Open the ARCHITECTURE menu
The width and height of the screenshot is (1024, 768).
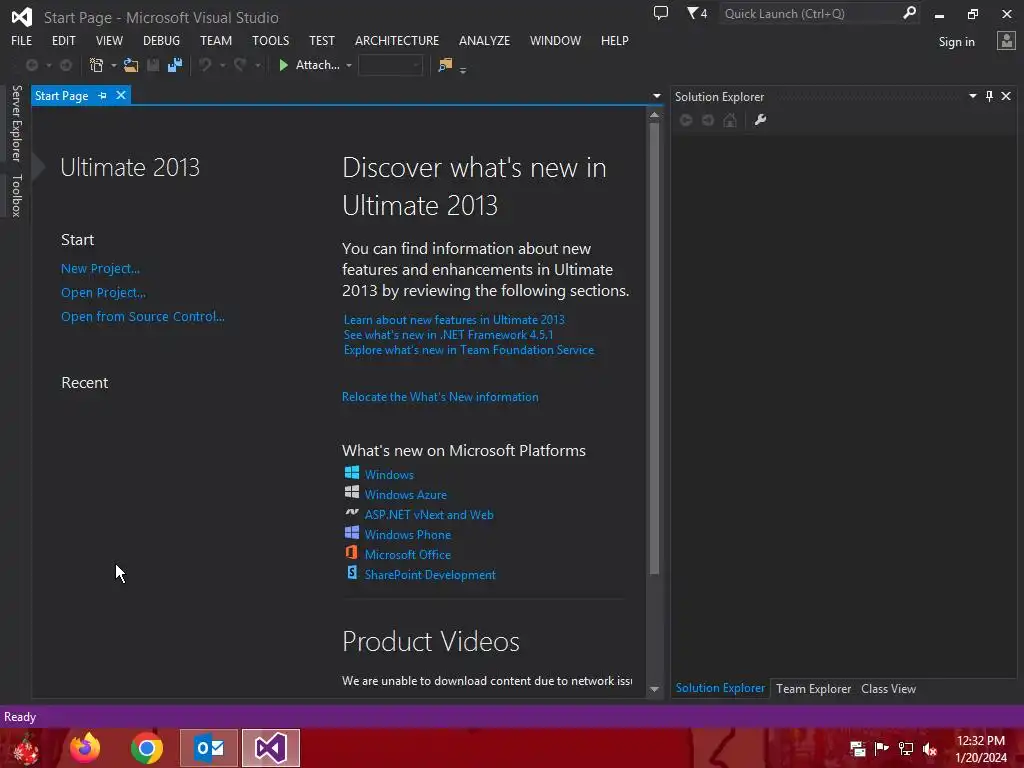(396, 40)
